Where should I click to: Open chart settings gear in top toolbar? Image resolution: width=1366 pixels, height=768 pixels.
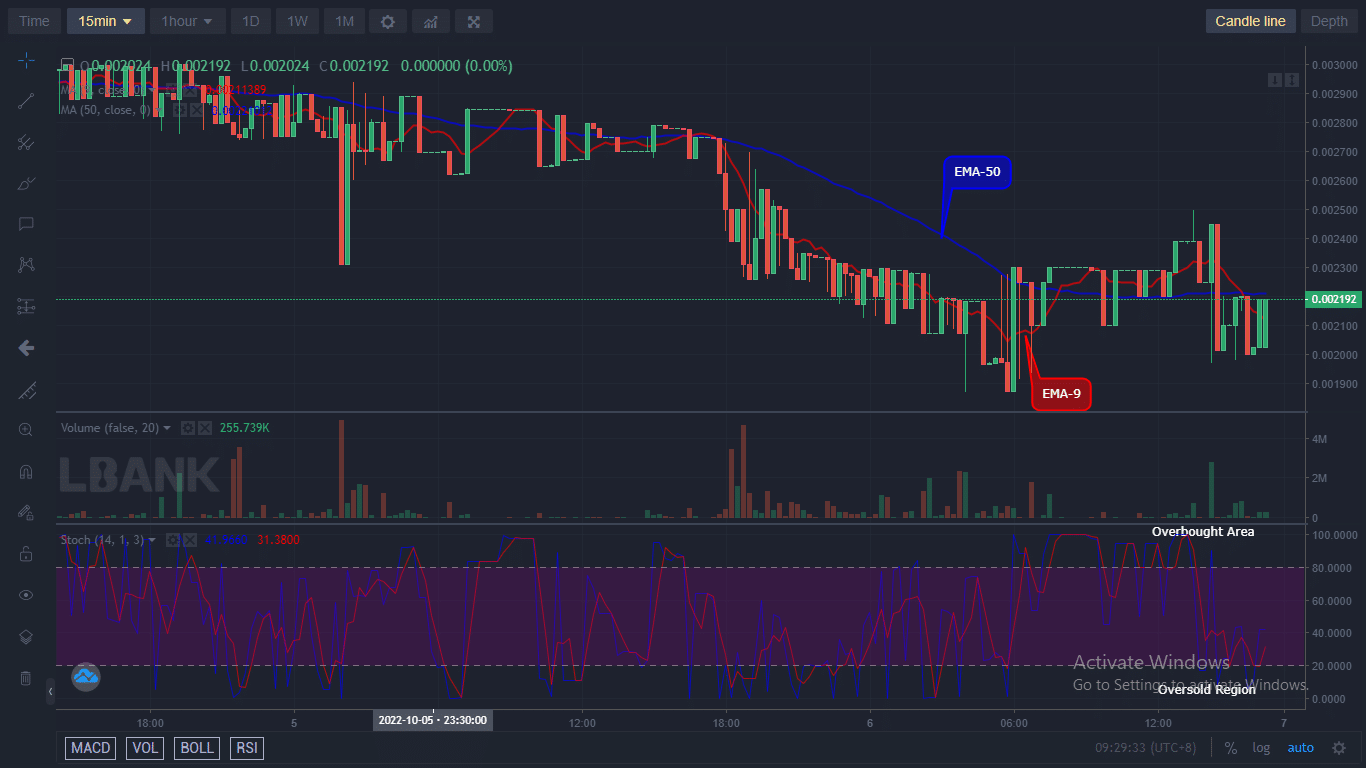(x=387, y=21)
